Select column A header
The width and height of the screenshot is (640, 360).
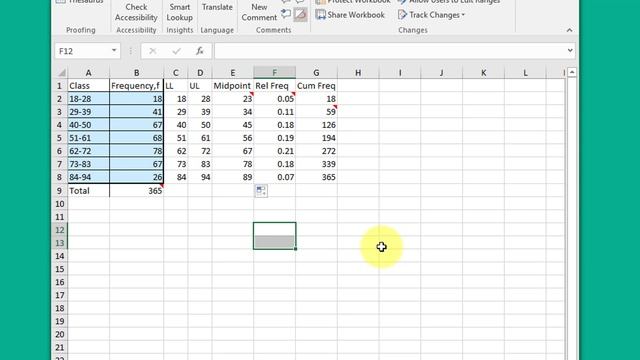tap(89, 73)
